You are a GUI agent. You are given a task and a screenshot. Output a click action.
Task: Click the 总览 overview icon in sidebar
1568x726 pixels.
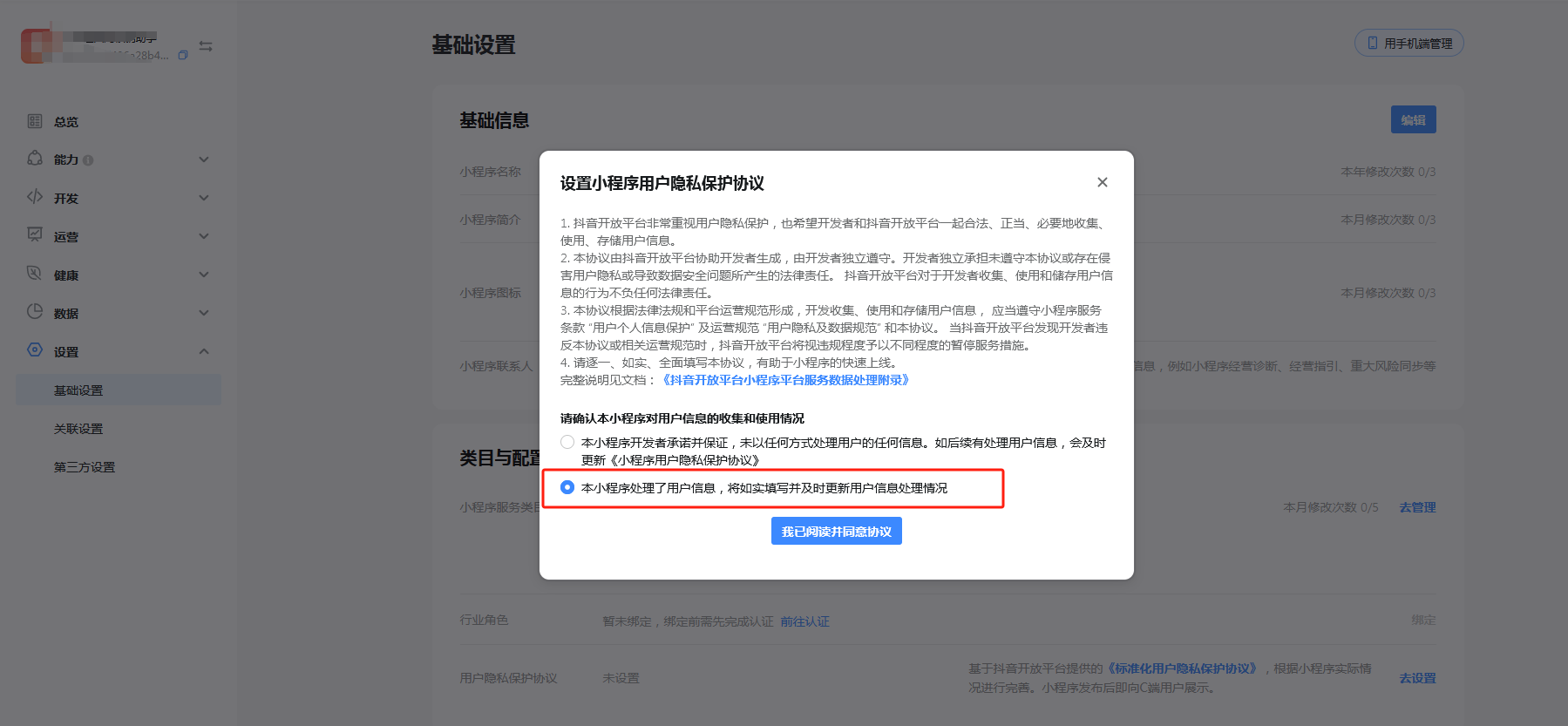coord(35,121)
